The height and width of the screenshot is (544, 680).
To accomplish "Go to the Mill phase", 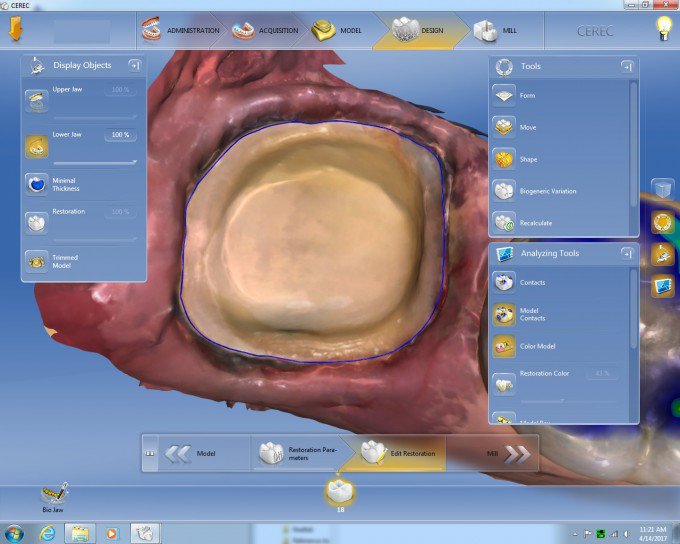I will click(x=495, y=30).
